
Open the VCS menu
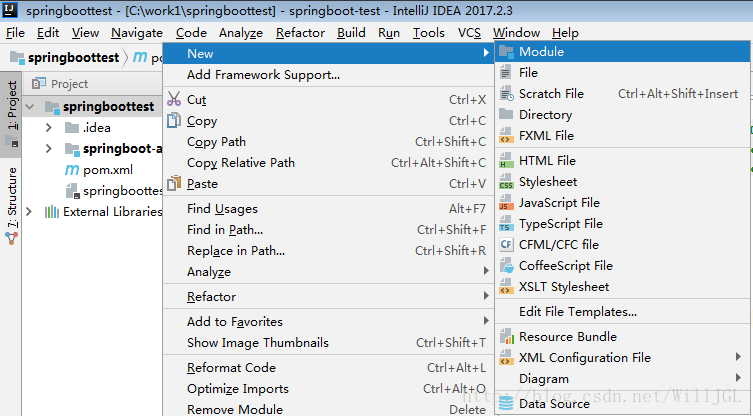[x=469, y=33]
